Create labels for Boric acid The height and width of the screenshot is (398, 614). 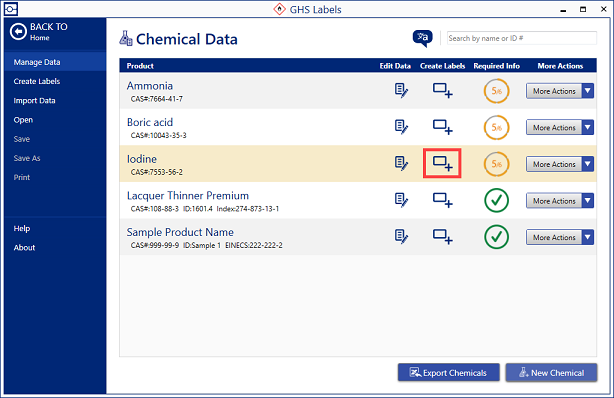click(x=442, y=127)
